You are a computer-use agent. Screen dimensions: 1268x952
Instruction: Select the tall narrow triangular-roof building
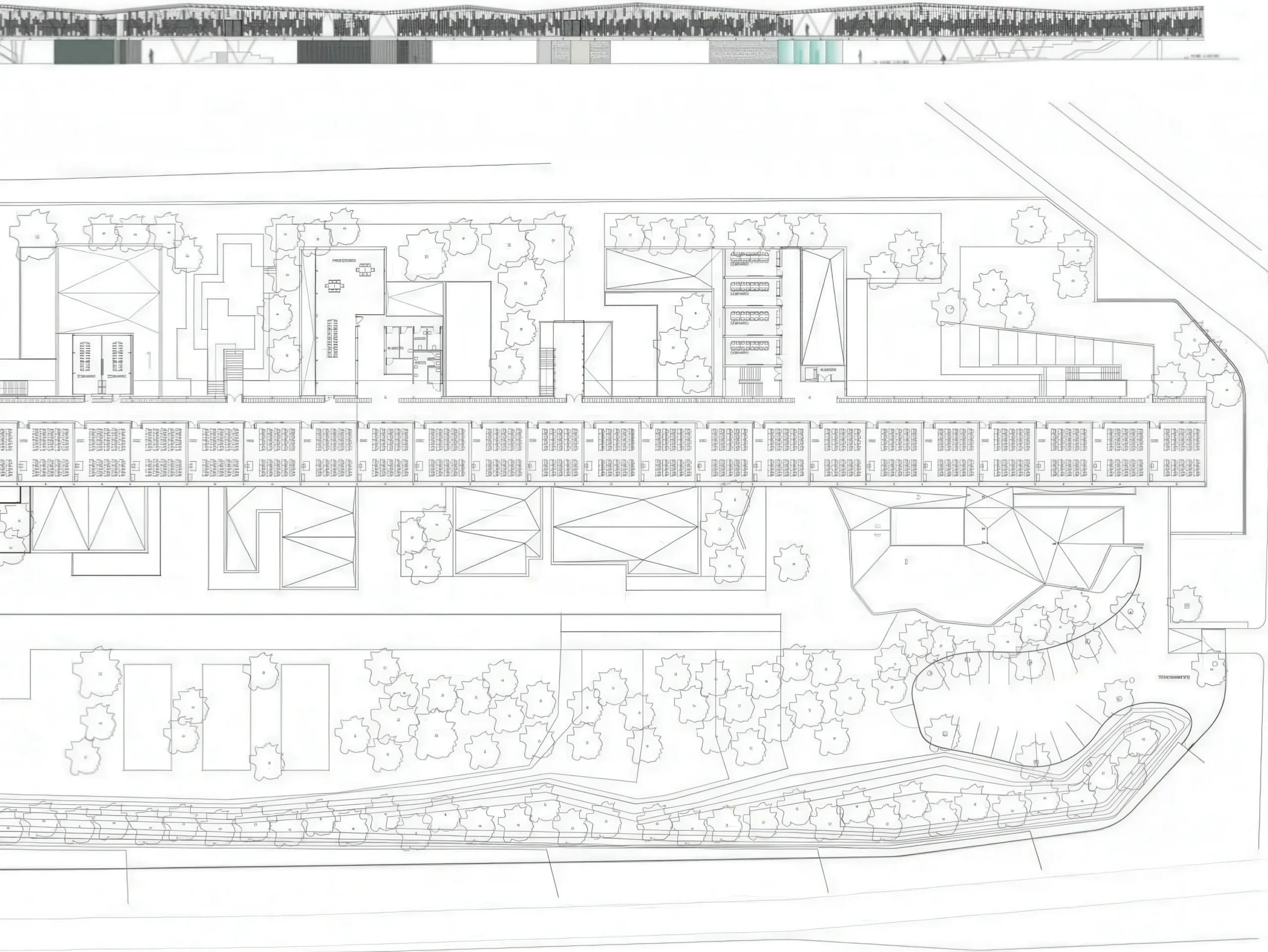[x=824, y=307]
